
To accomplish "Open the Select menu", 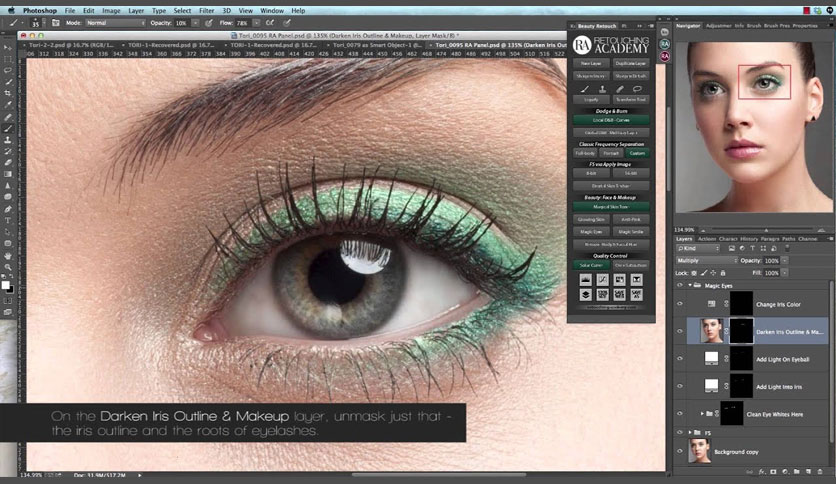I will 182,11.
